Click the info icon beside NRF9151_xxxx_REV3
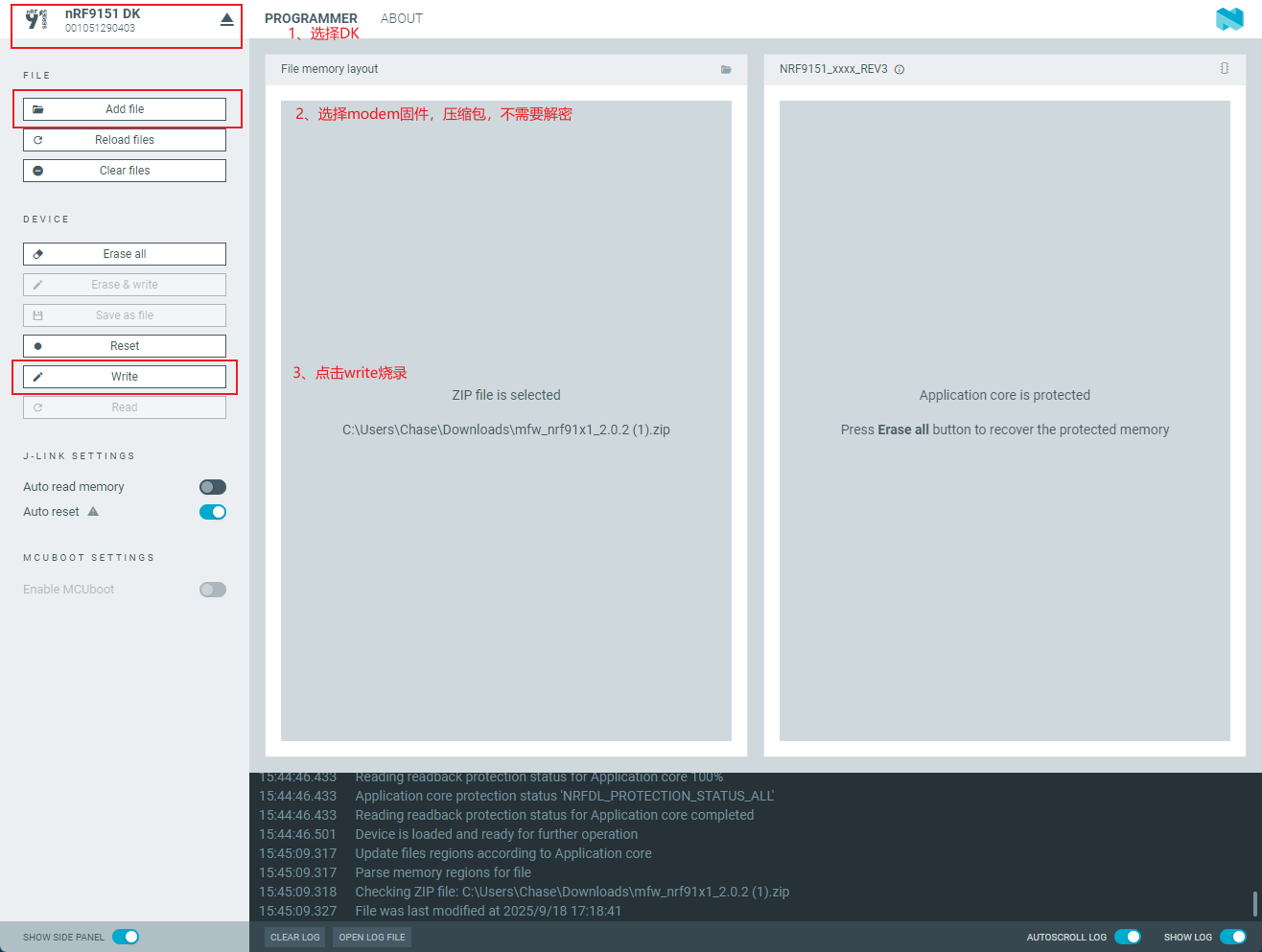Image resolution: width=1262 pixels, height=952 pixels. point(900,69)
